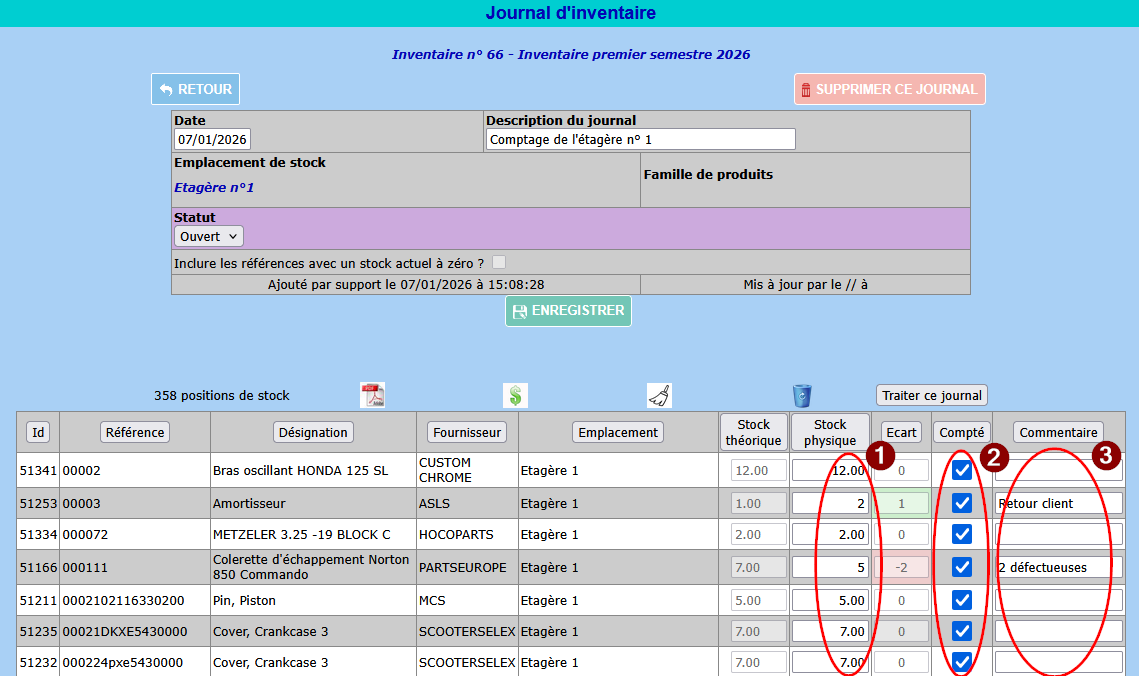Click Traiter ce journal button
Screen dimensions: 1139x676
tap(932, 395)
